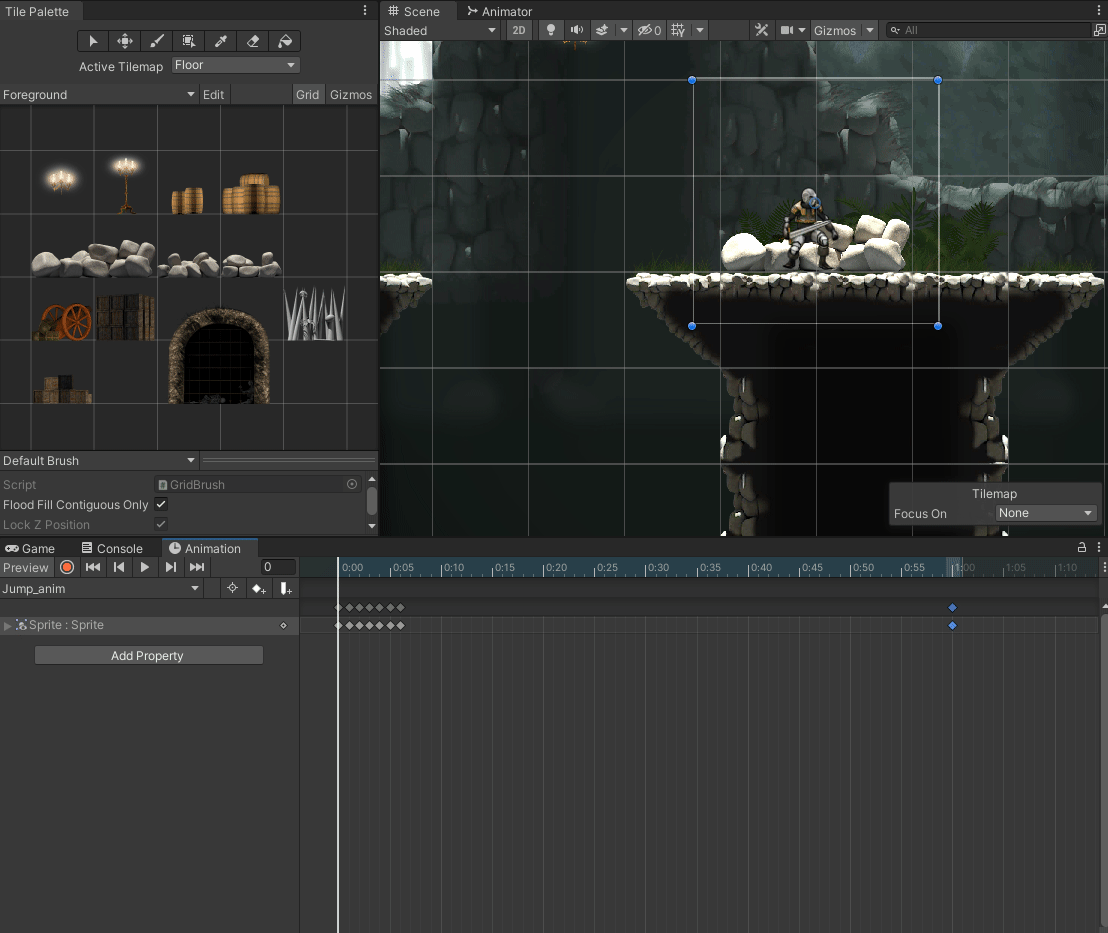Toggle scene lighting bulb icon
Image resolution: width=1108 pixels, height=933 pixels.
point(549,30)
